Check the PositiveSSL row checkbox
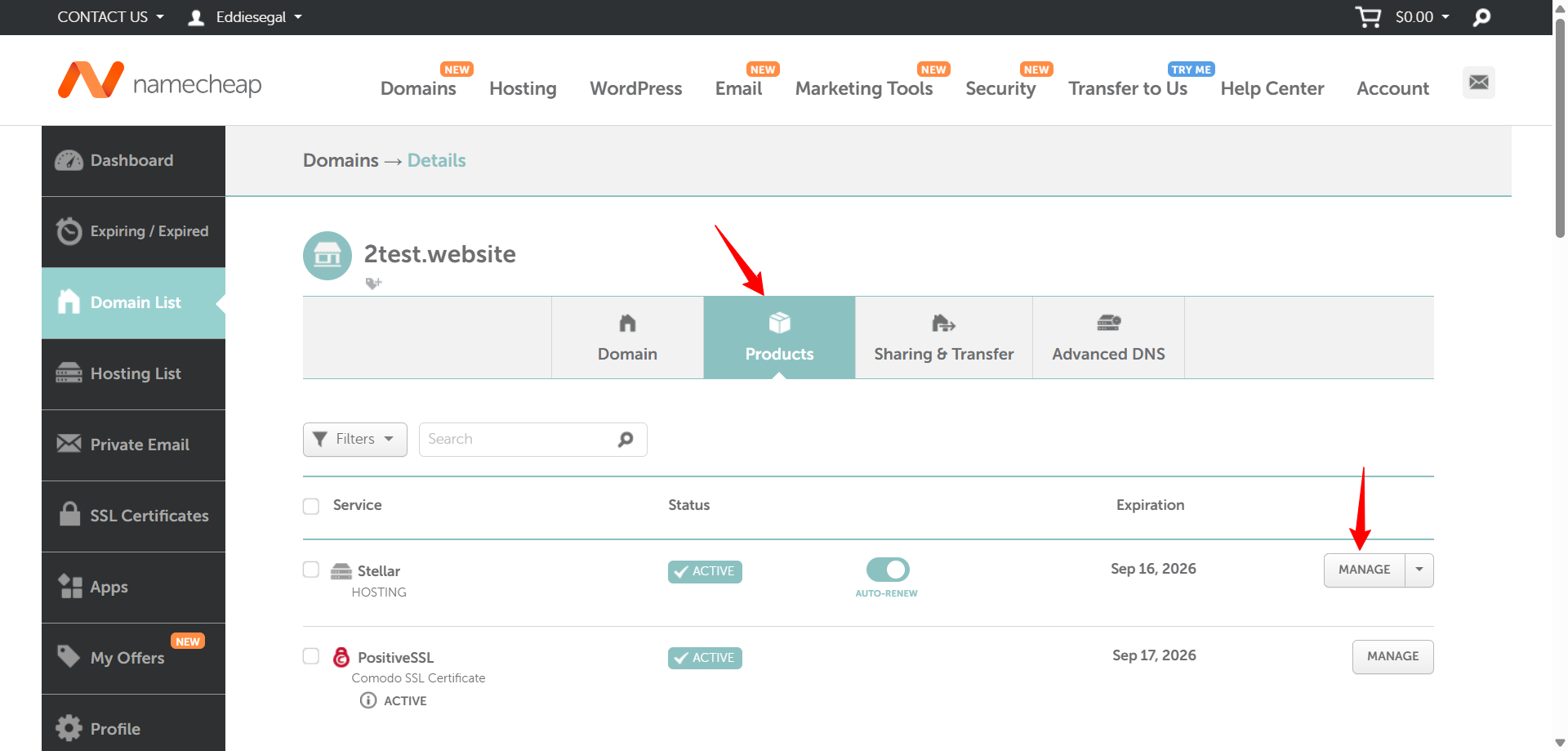Viewport: 1568px width, 751px height. point(311,656)
